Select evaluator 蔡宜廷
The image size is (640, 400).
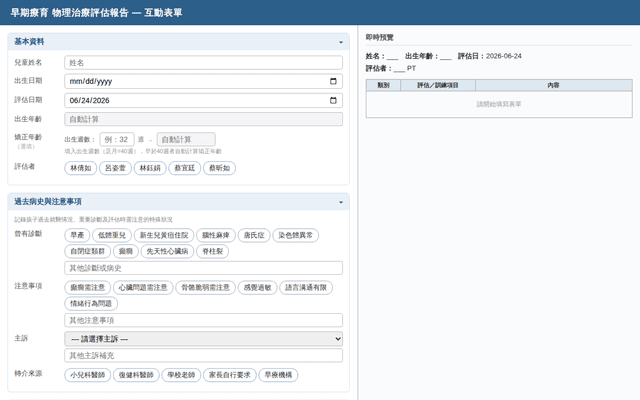184,168
